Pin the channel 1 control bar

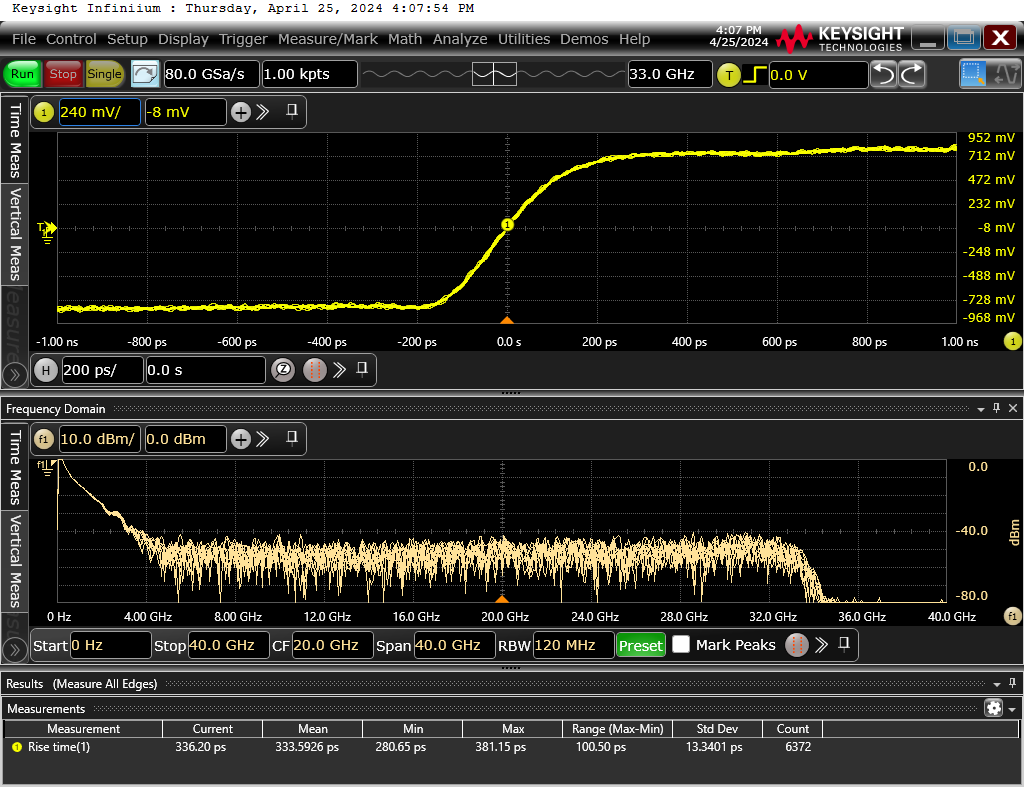point(292,111)
